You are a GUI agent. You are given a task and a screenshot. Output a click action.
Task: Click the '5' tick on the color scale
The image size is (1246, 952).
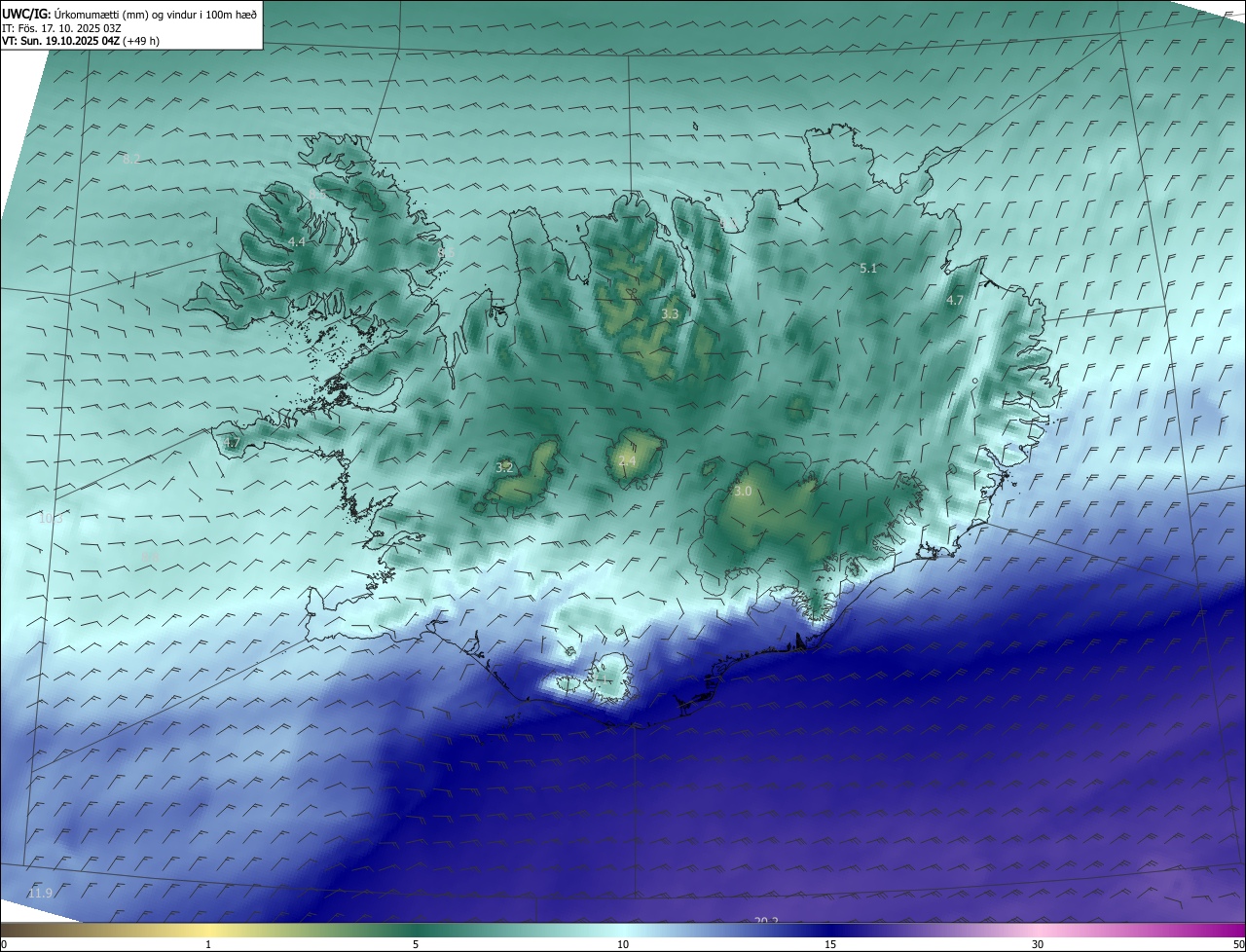(416, 944)
